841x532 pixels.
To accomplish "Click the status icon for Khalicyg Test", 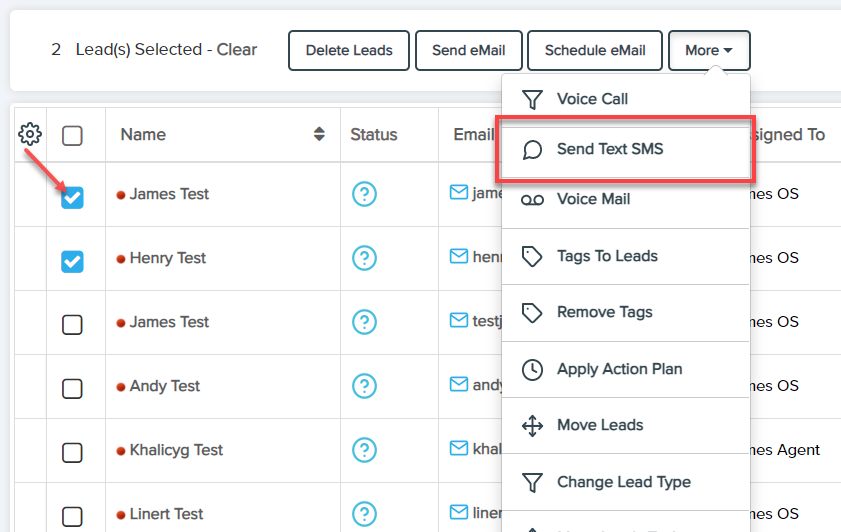I will click(x=364, y=450).
